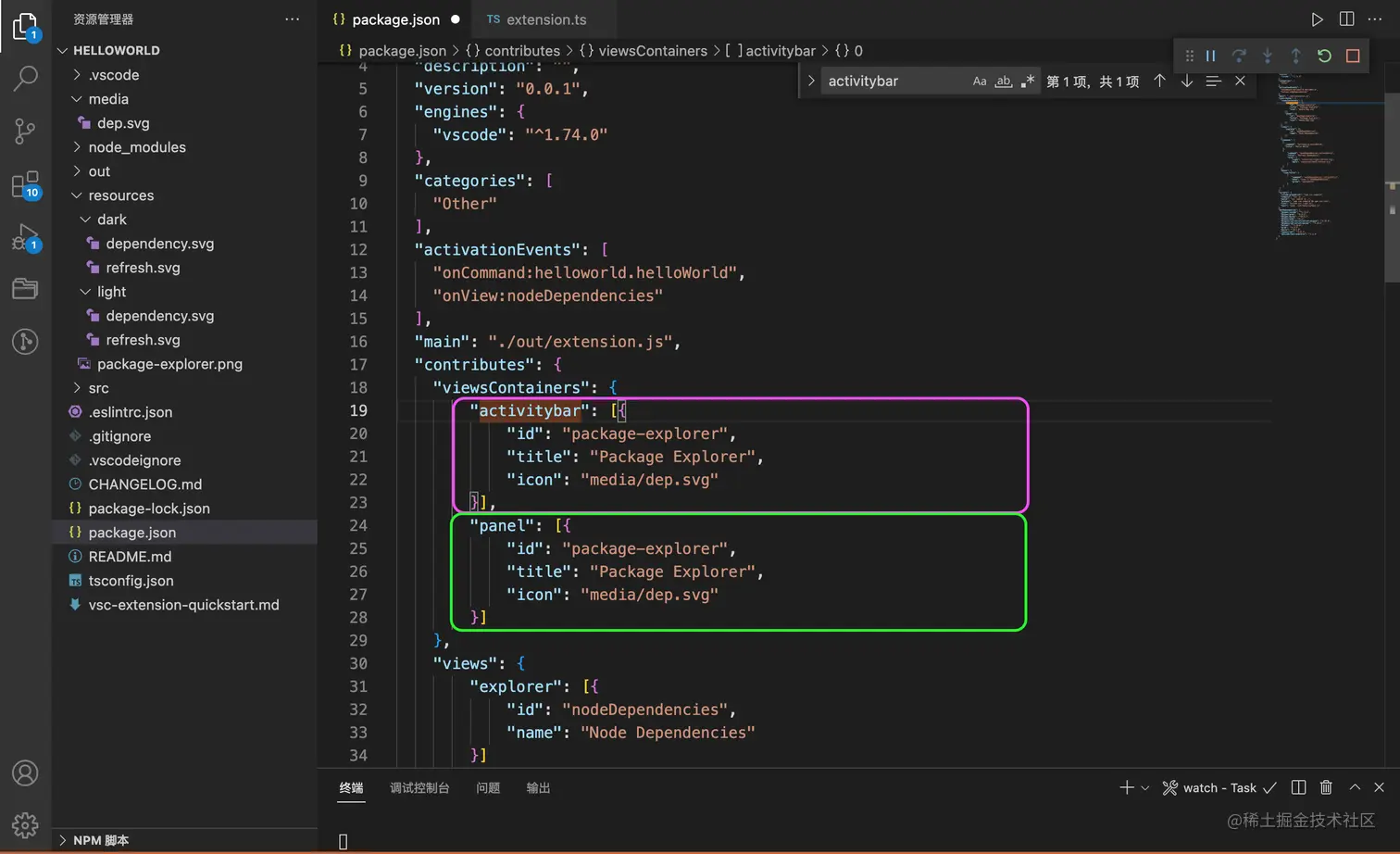Screen dimensions: 1400x854
Task: Expand the out folder
Action: [x=77, y=171]
